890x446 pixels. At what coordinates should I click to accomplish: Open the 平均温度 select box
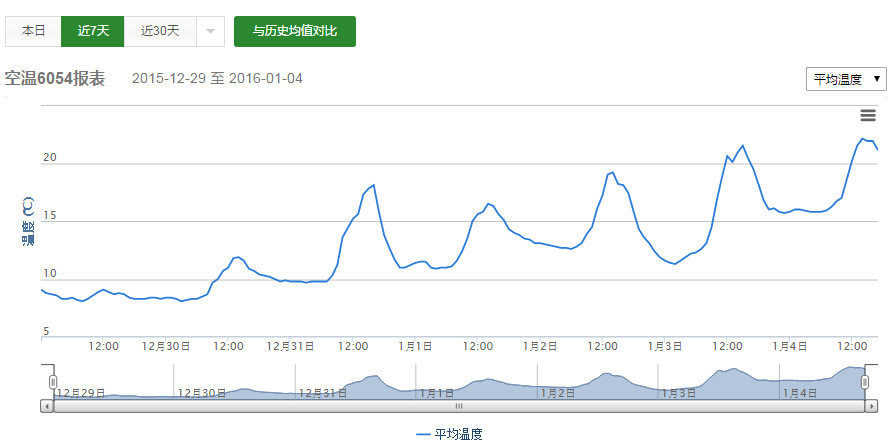846,79
